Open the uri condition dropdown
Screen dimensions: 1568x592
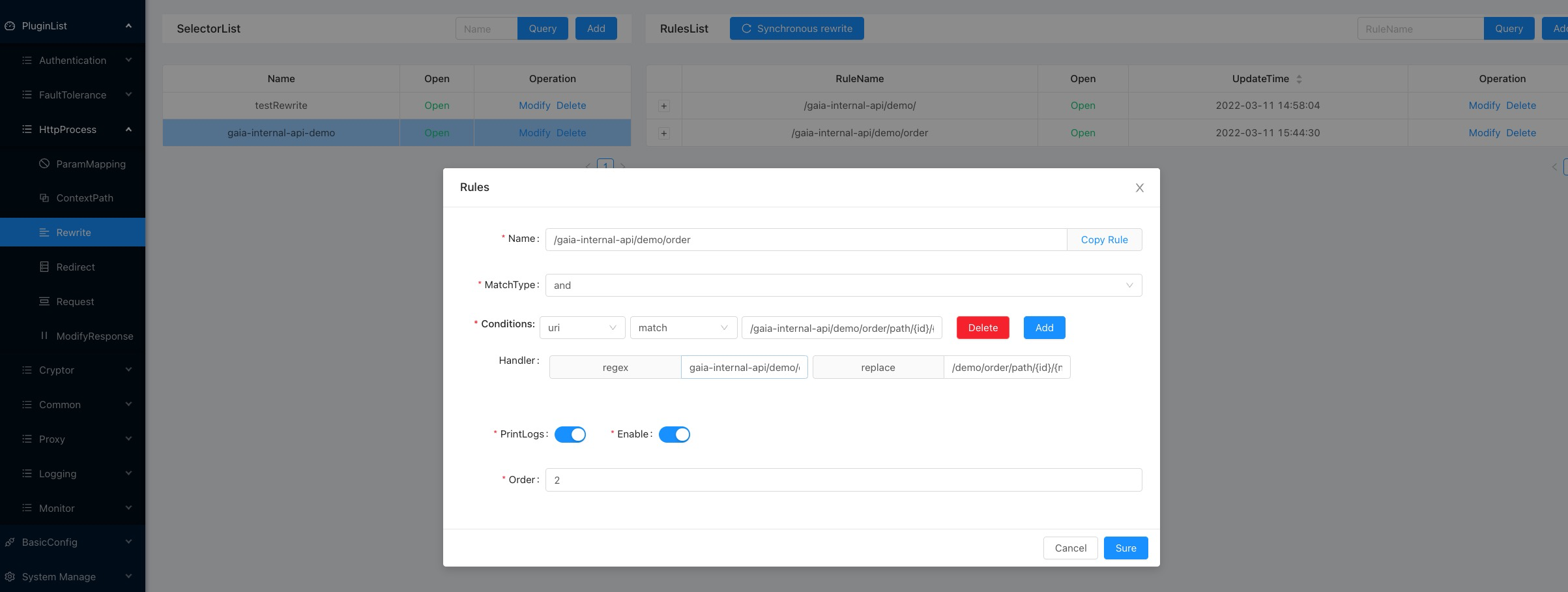(x=581, y=327)
